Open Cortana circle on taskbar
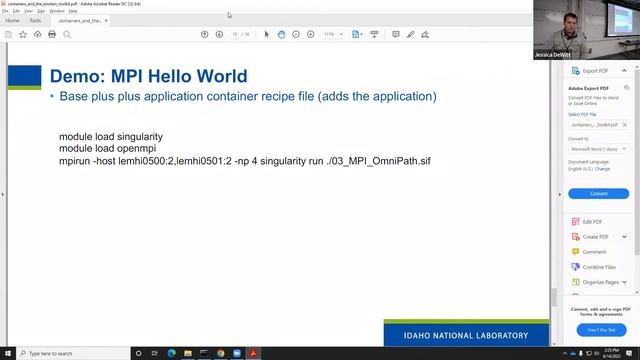 click(138, 353)
